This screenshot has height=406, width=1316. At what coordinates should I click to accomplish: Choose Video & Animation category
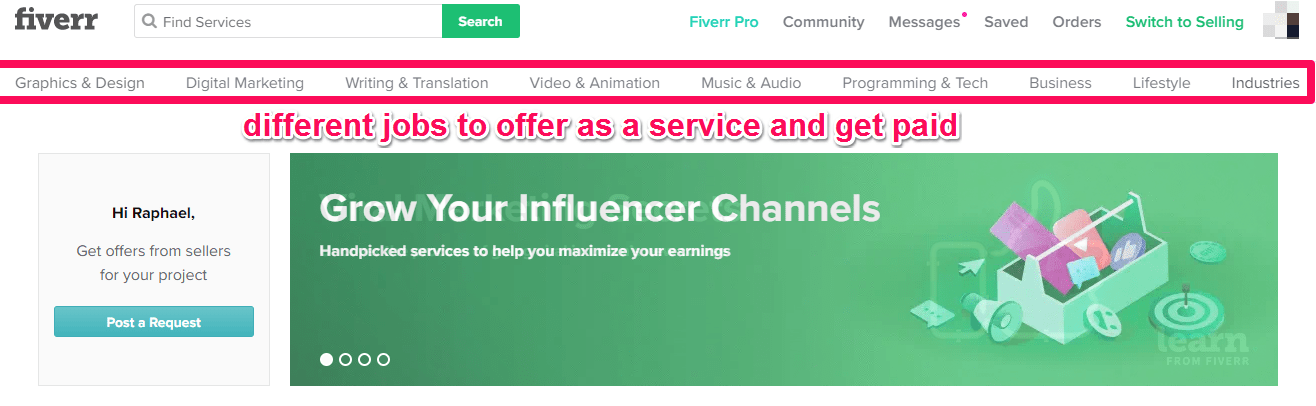pos(595,83)
